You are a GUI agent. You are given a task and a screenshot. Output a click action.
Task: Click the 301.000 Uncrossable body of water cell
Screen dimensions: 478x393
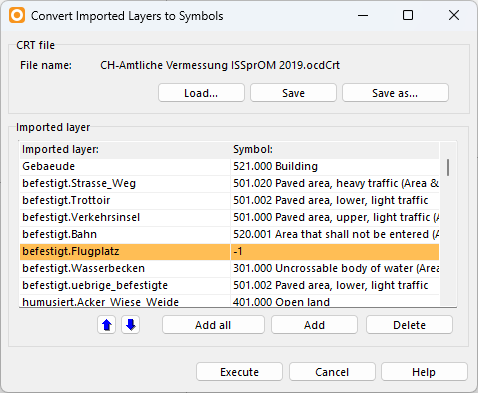pos(335,268)
